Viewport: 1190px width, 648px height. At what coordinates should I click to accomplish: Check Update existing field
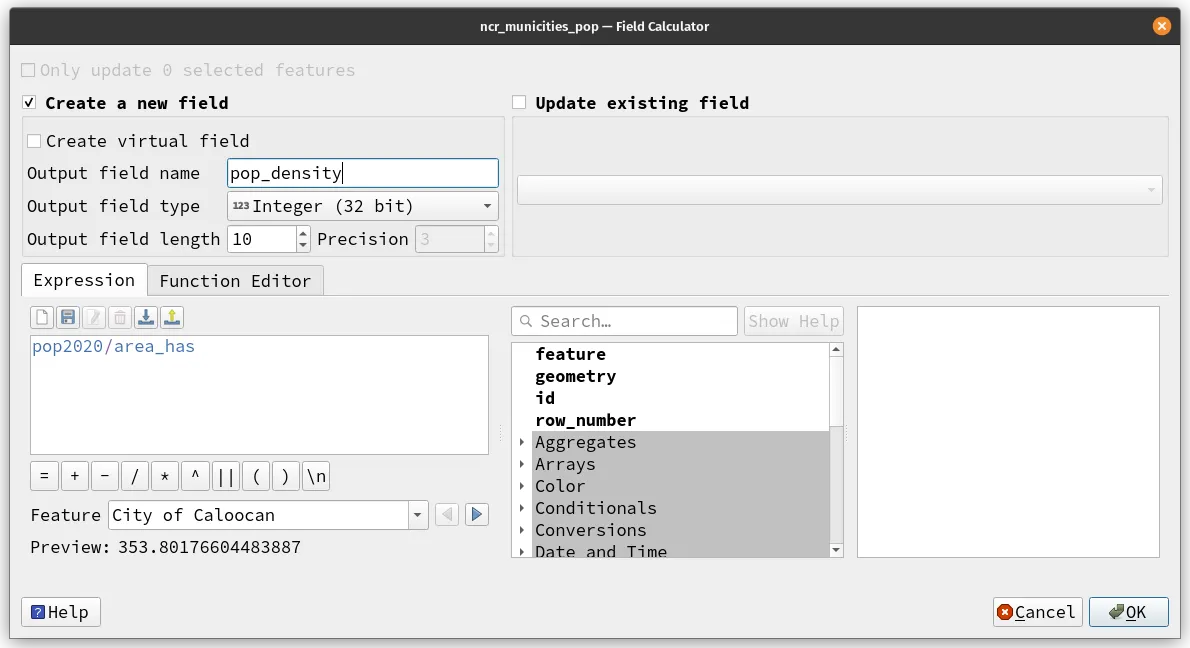pyautogui.click(x=519, y=101)
